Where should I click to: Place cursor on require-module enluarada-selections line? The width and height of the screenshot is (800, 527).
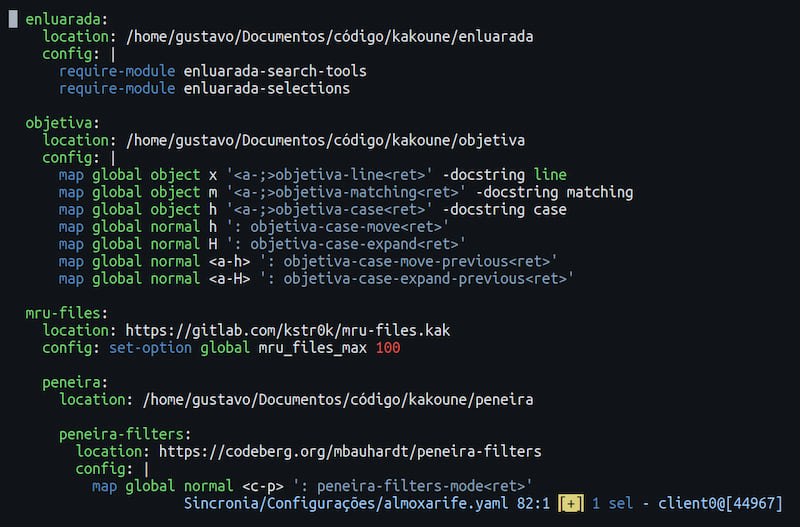coord(204,89)
